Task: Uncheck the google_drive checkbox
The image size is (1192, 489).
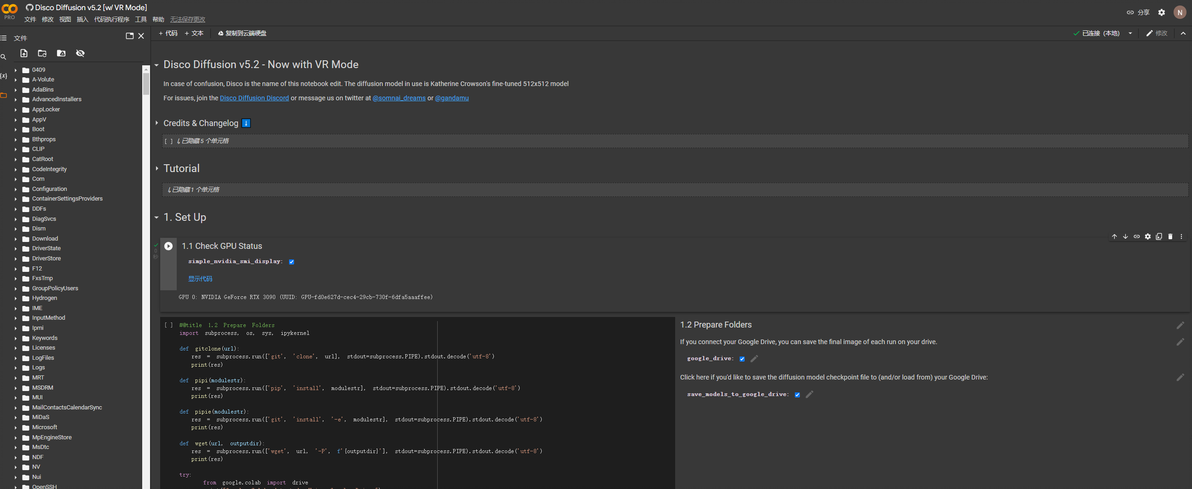Action: coord(742,358)
